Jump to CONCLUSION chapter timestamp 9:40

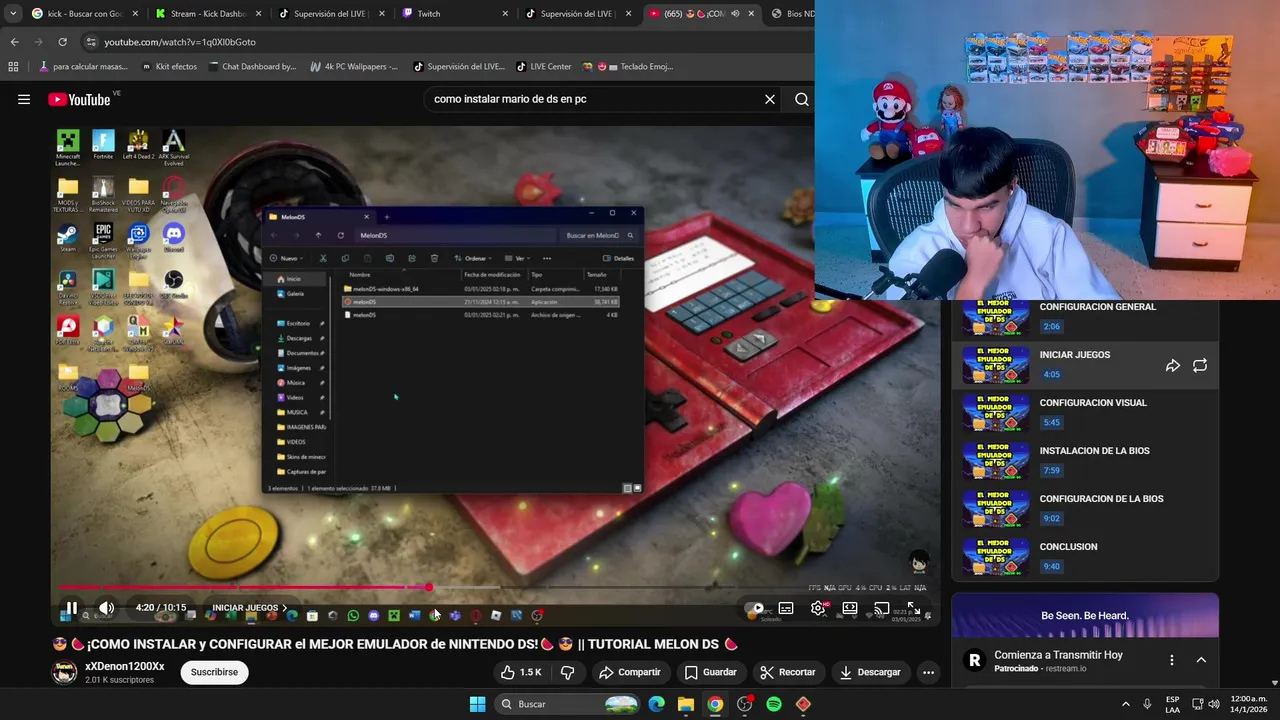point(1051,566)
